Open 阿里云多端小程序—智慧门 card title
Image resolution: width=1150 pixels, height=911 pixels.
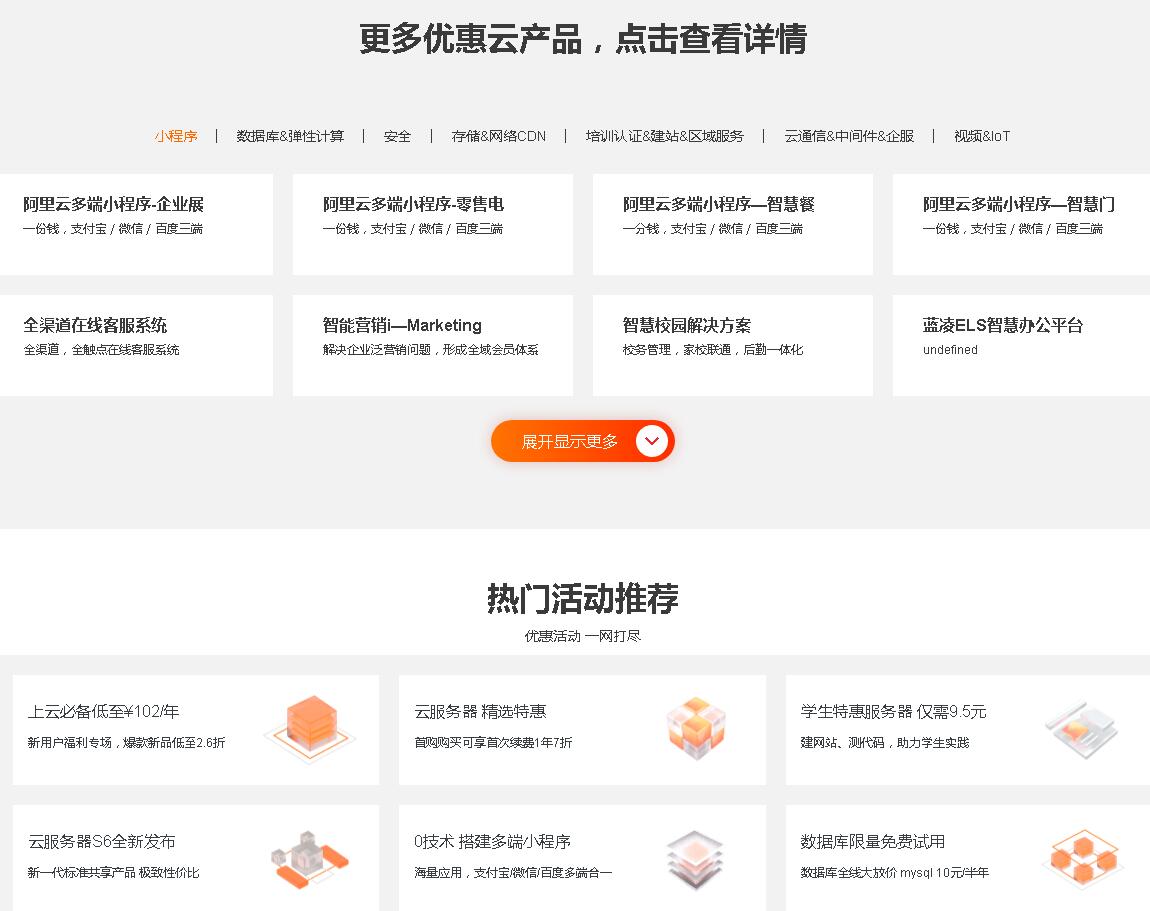[1019, 204]
